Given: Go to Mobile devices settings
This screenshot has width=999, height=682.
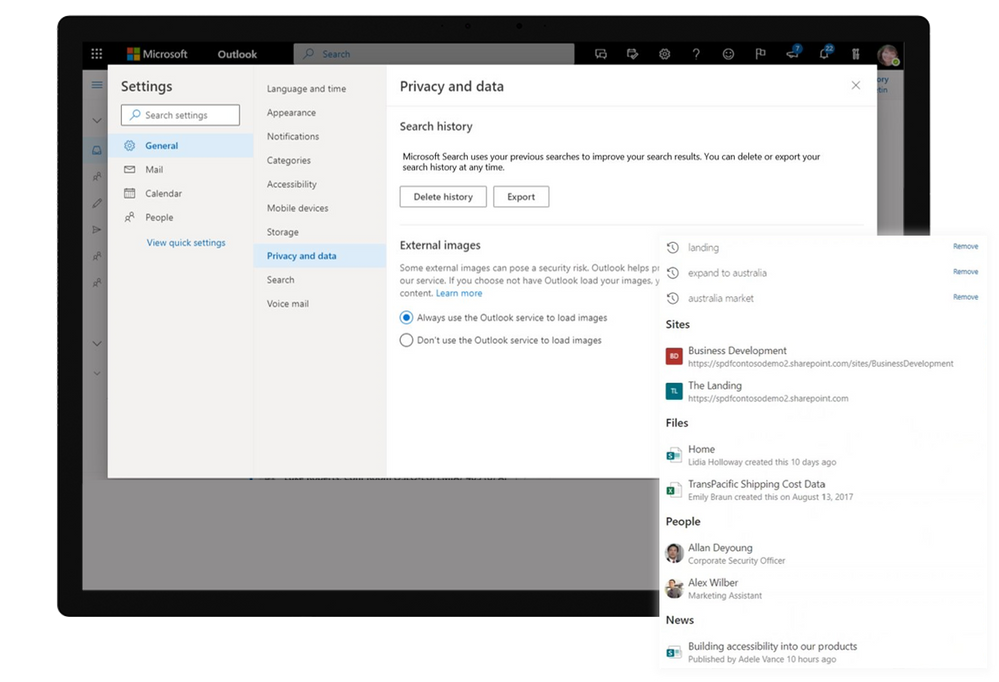Looking at the screenshot, I should point(298,208).
